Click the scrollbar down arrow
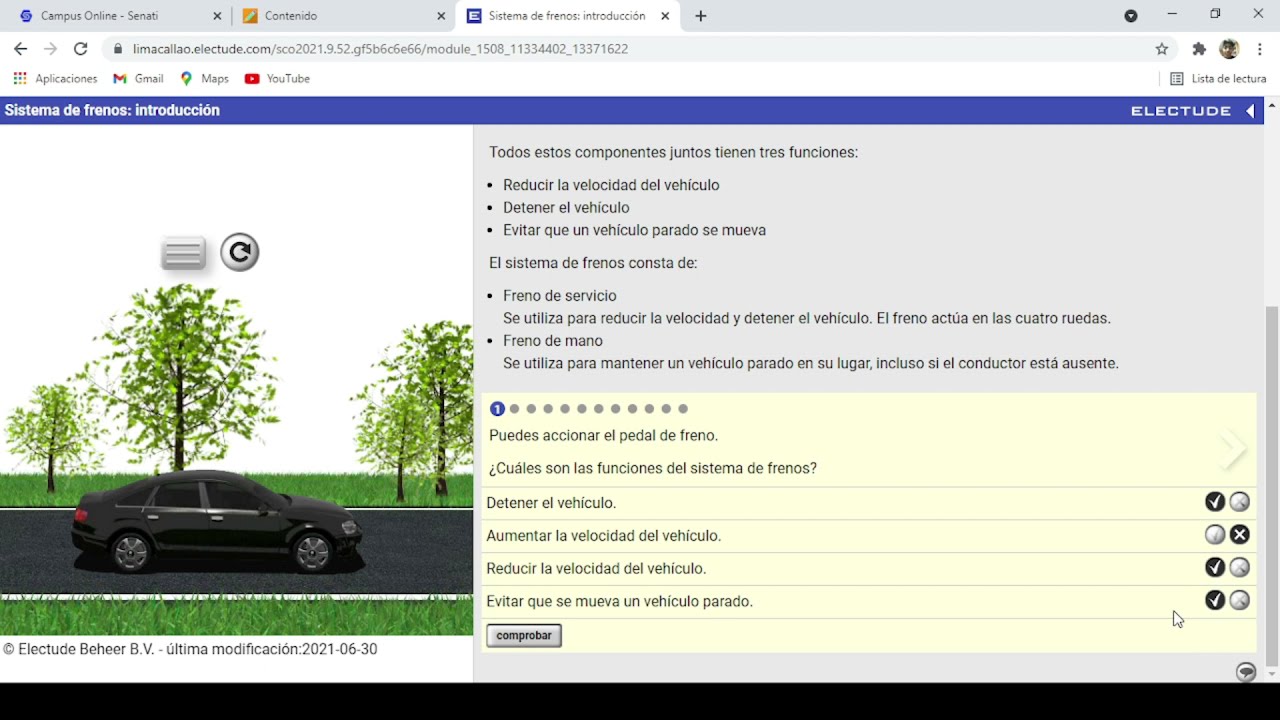The image size is (1280, 720). pyautogui.click(x=1272, y=674)
